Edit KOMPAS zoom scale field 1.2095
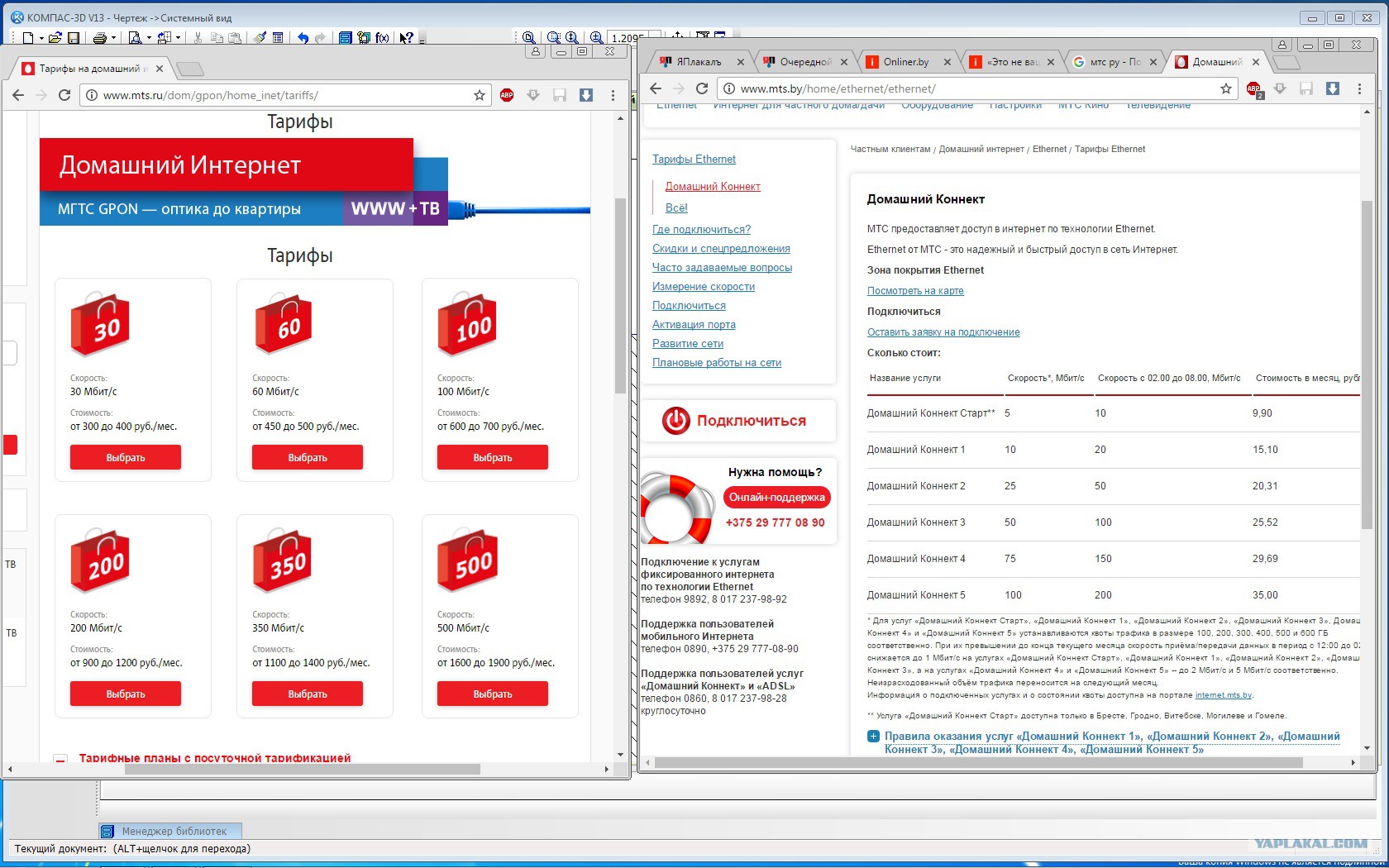This screenshot has height=868, width=1389. tap(628, 38)
